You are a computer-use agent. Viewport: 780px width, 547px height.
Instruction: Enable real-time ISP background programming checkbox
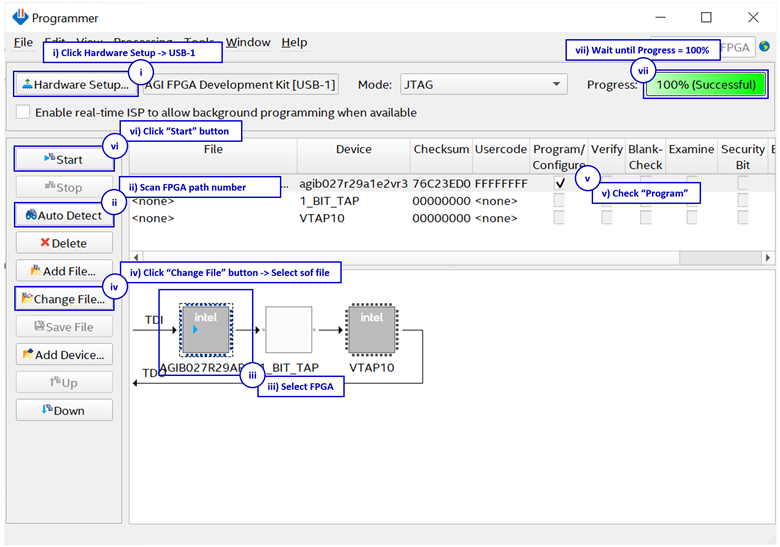[x=23, y=113]
